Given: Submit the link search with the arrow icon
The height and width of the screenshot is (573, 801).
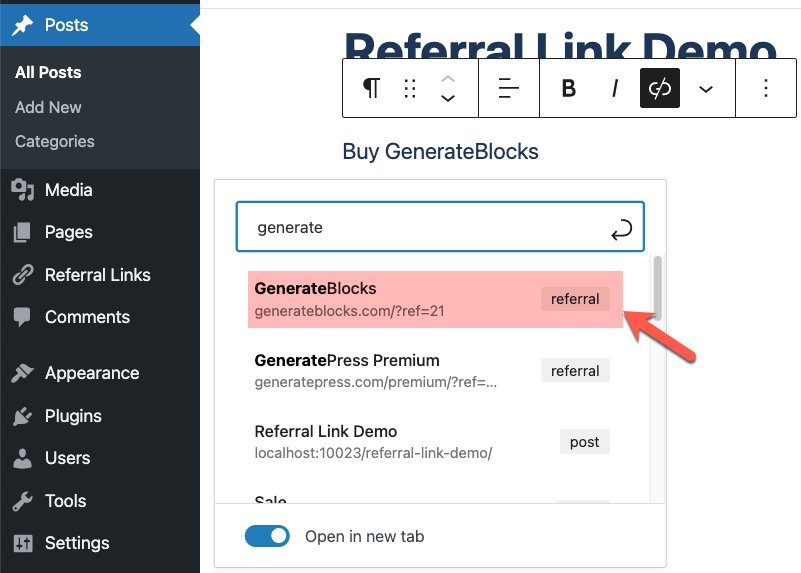Looking at the screenshot, I should [x=621, y=229].
